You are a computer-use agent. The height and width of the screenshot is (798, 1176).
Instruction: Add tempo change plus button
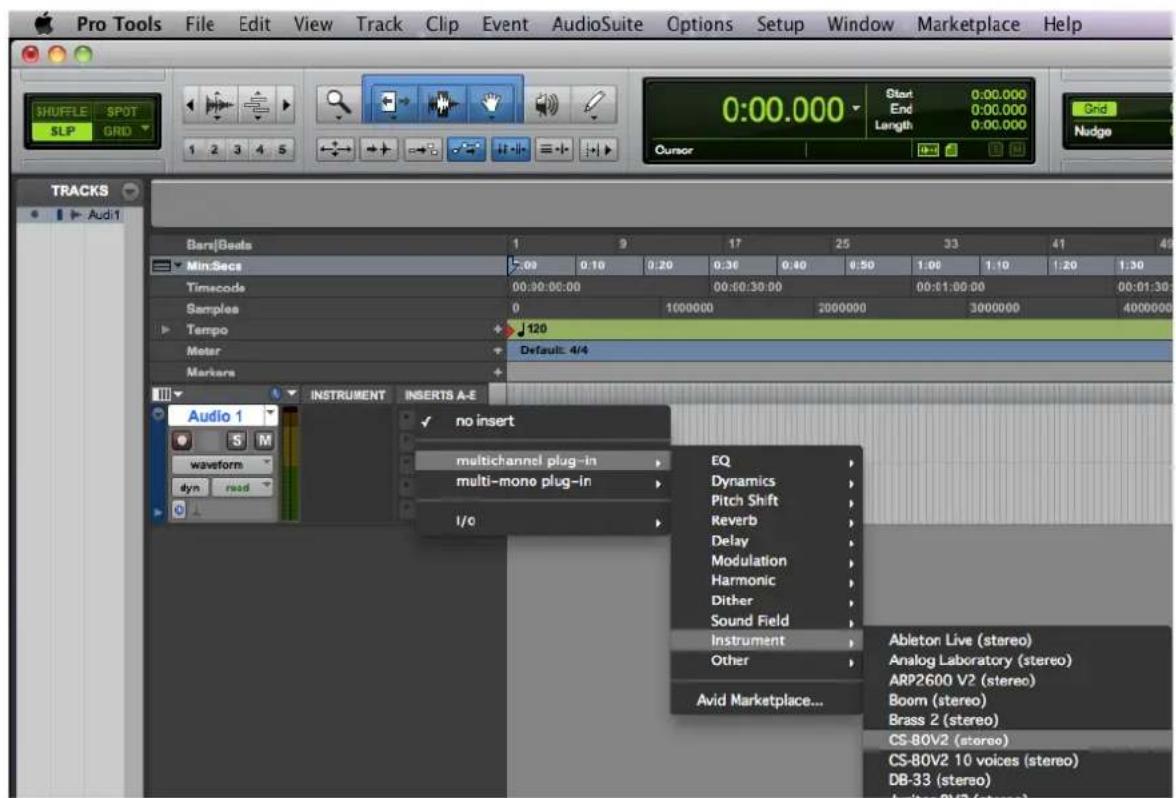(497, 329)
